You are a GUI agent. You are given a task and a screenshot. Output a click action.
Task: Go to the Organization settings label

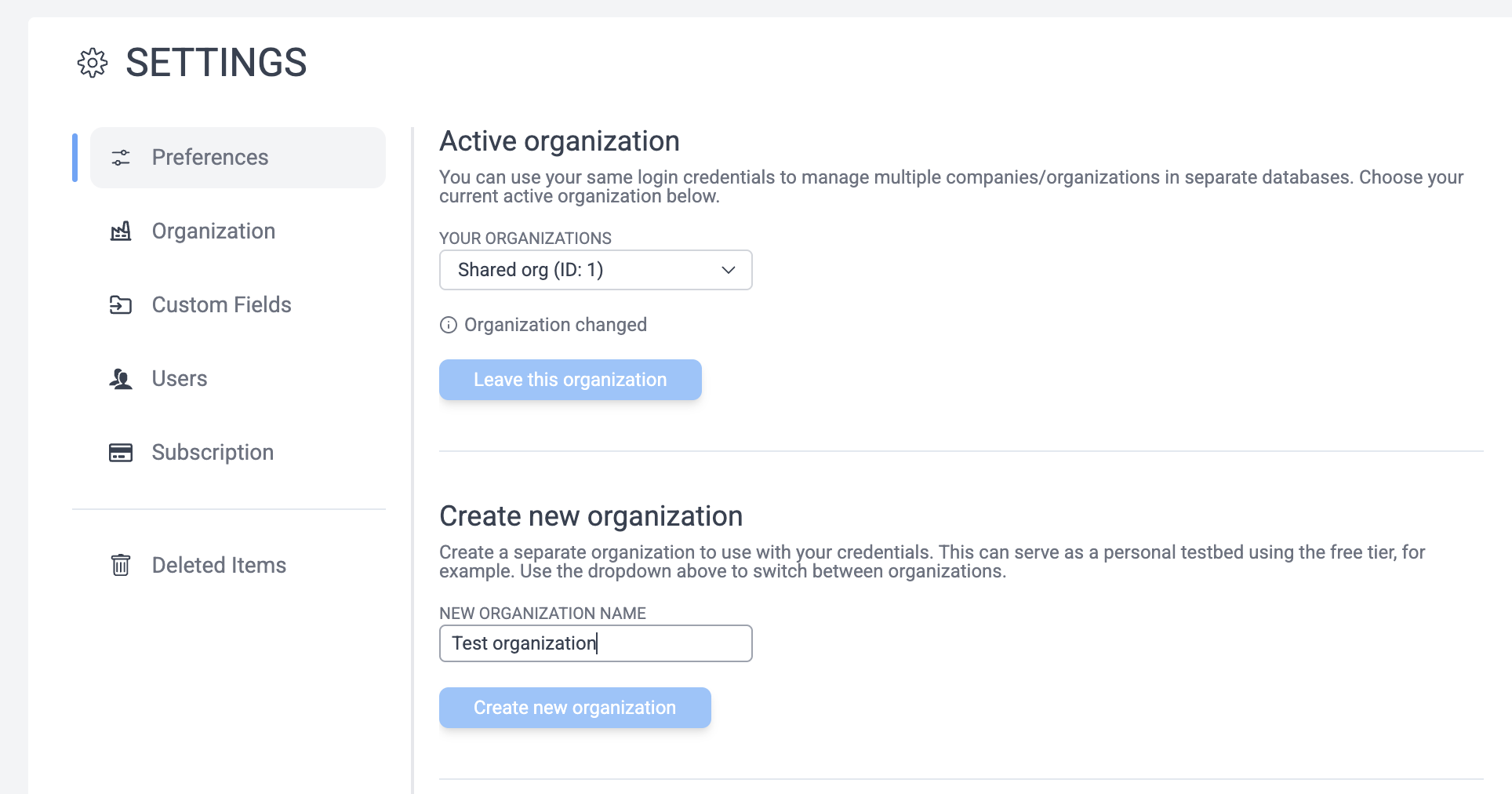[213, 231]
